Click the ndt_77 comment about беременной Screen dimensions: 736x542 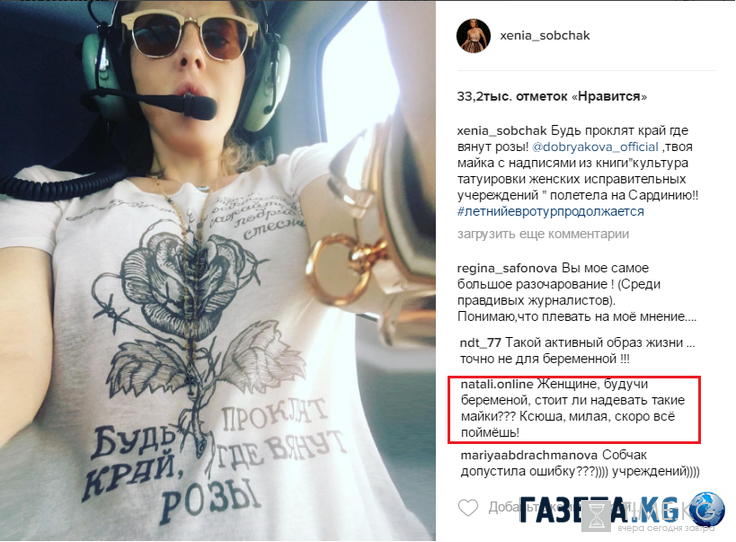[577, 351]
